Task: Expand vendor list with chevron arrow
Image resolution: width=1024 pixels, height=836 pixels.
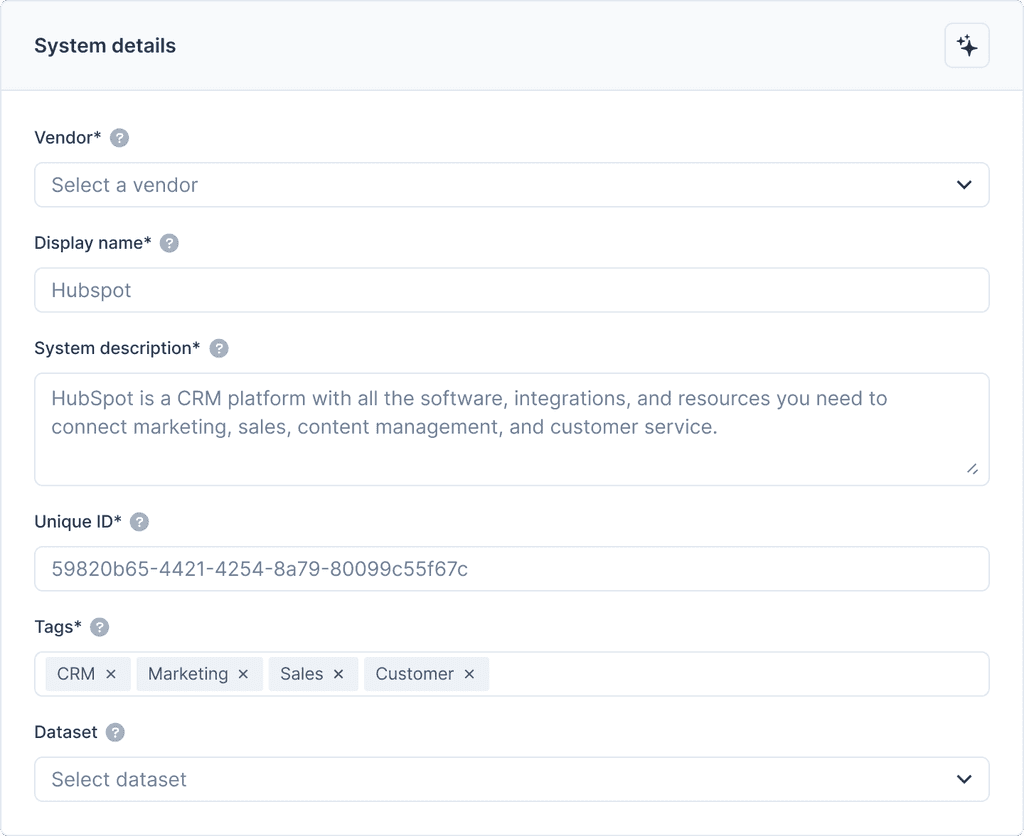Action: pyautogui.click(x=964, y=185)
